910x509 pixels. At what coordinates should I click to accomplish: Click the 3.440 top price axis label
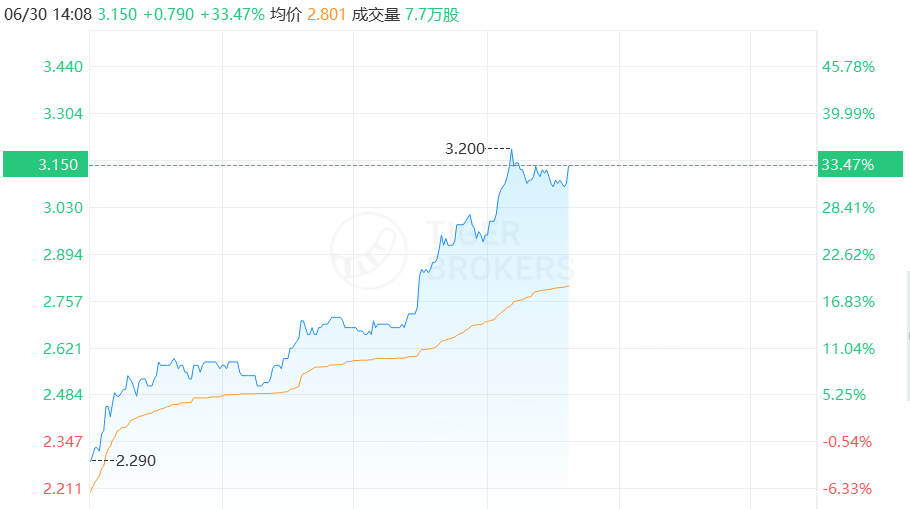pos(63,67)
